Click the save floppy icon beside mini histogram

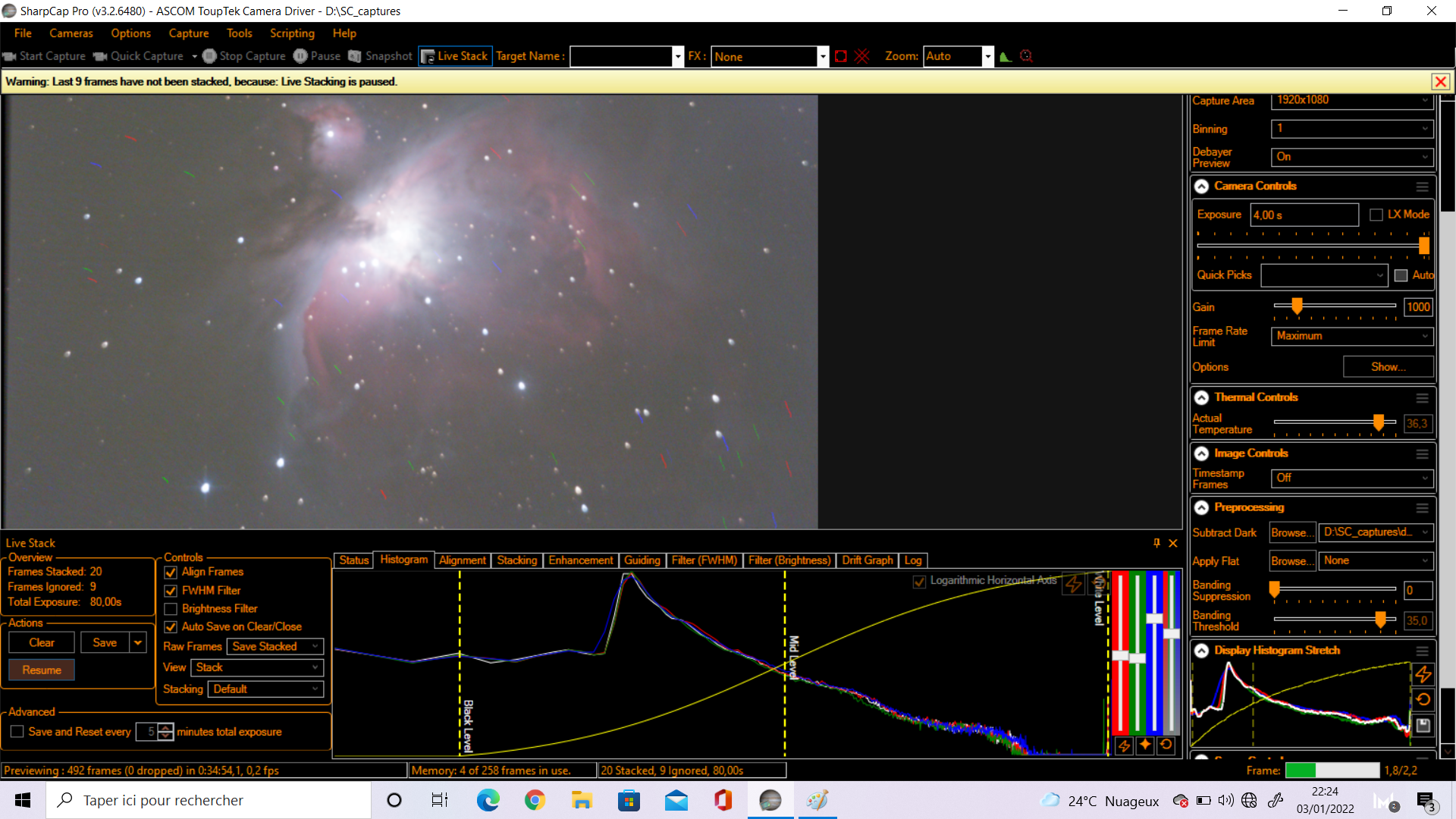pos(1423,726)
